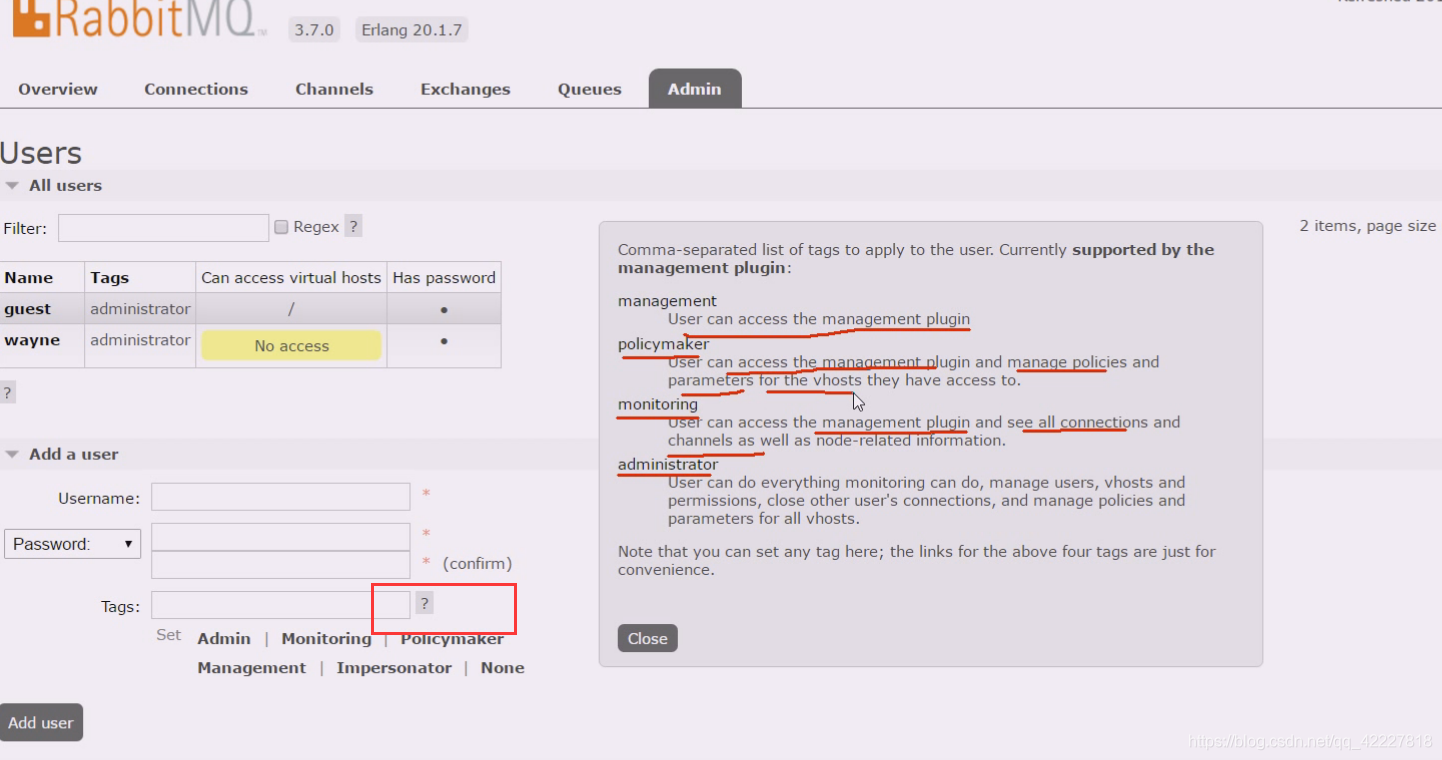Image resolution: width=1442 pixels, height=760 pixels.
Task: Click the administrator tag of guest
Action: click(x=140, y=309)
